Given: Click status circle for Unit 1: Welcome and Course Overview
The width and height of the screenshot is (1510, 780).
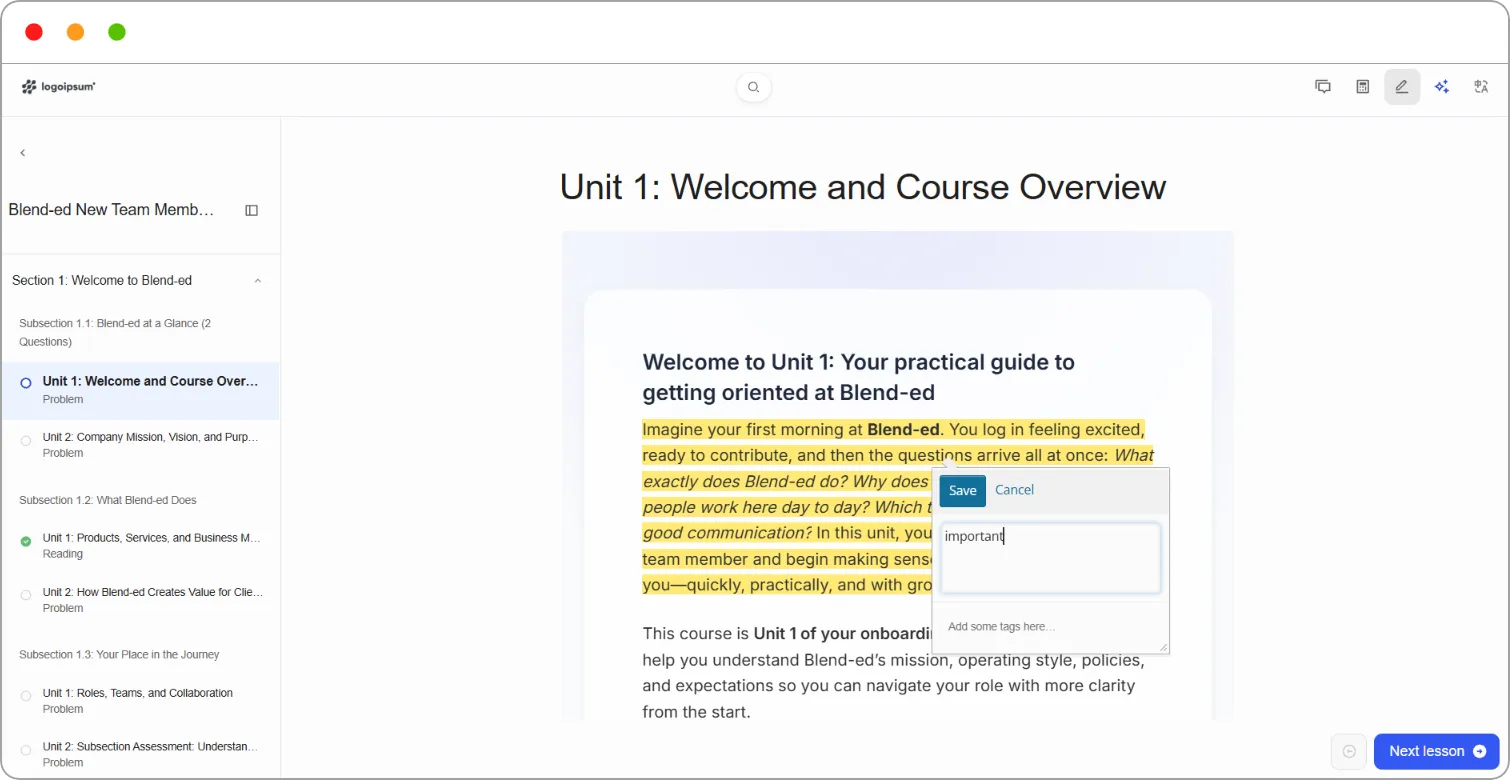Looking at the screenshot, I should 26,383.
